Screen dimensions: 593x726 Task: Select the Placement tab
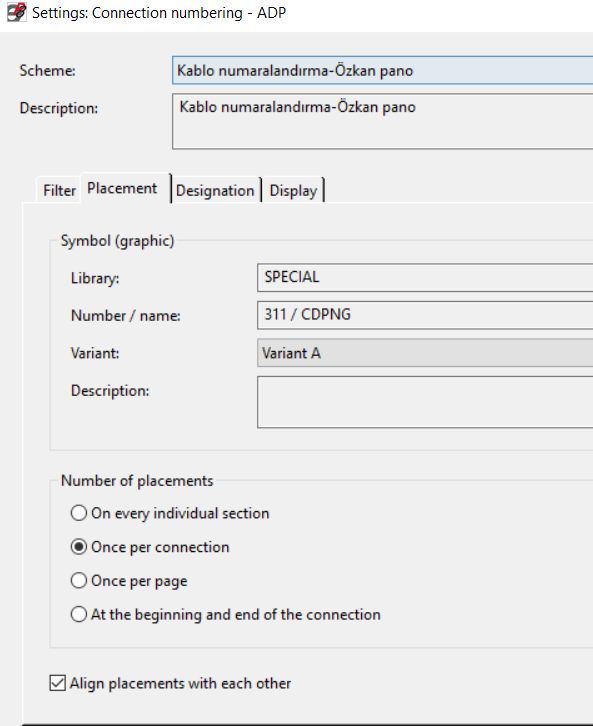point(122,188)
